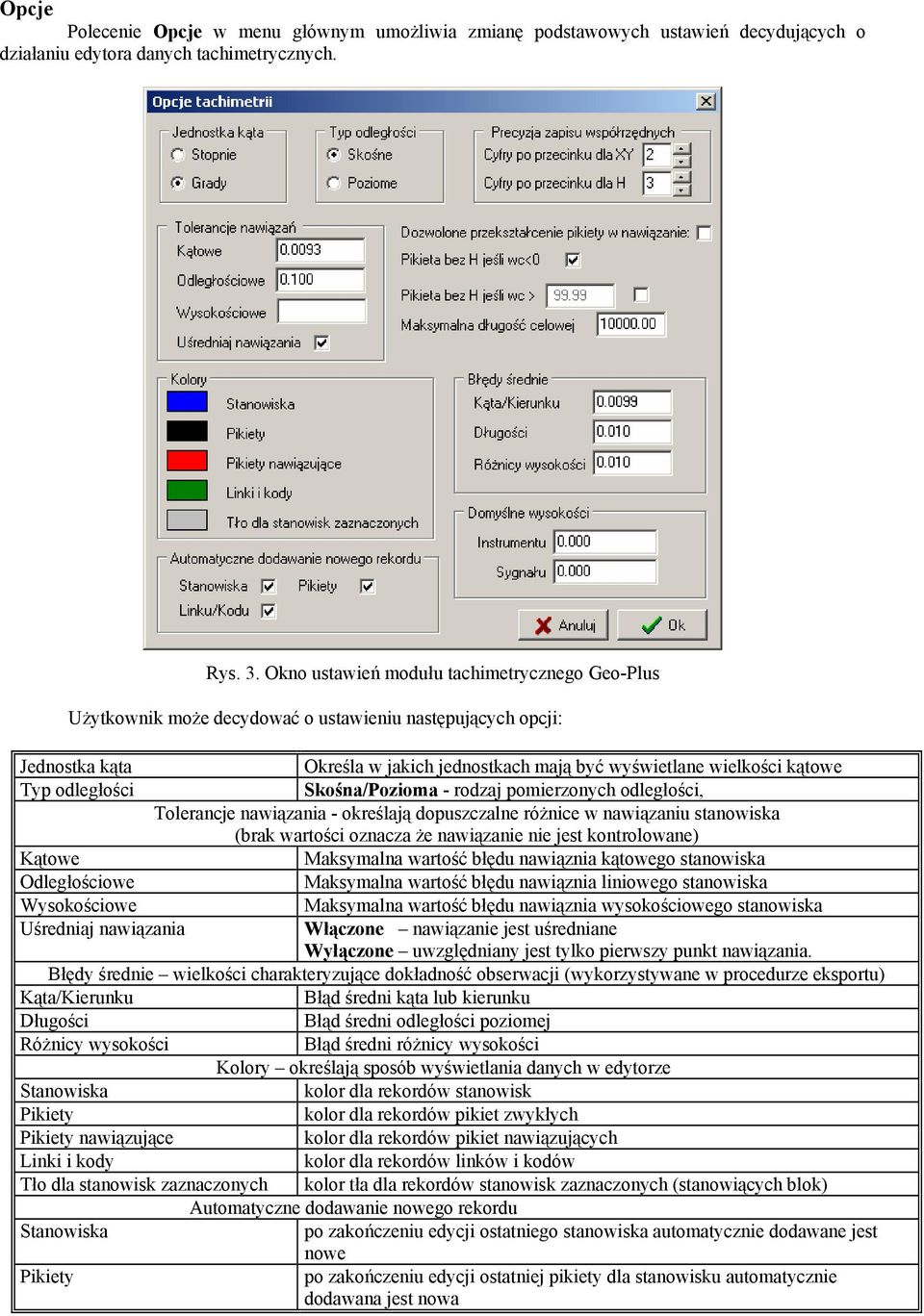Confirm settings with Ok button
The height and width of the screenshot is (1316, 924).
(662, 625)
